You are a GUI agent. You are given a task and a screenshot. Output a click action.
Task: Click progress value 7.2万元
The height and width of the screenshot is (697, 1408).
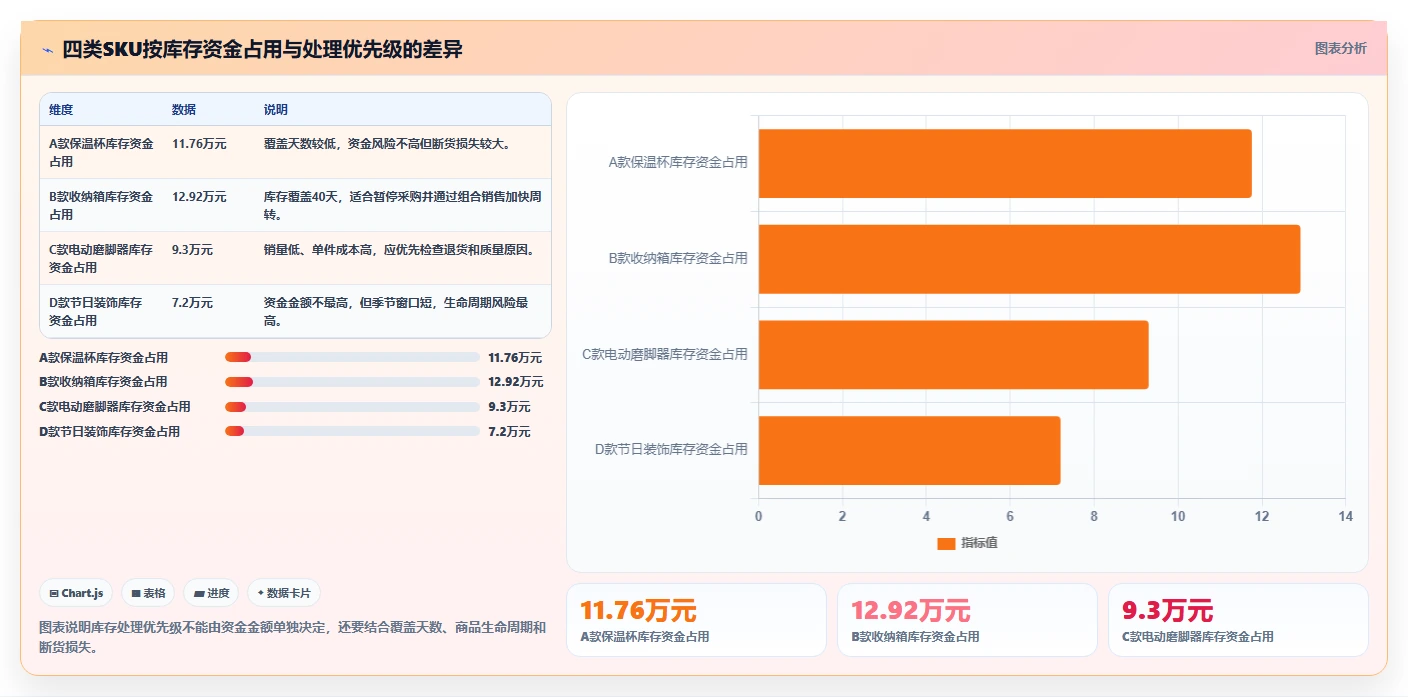coord(509,432)
